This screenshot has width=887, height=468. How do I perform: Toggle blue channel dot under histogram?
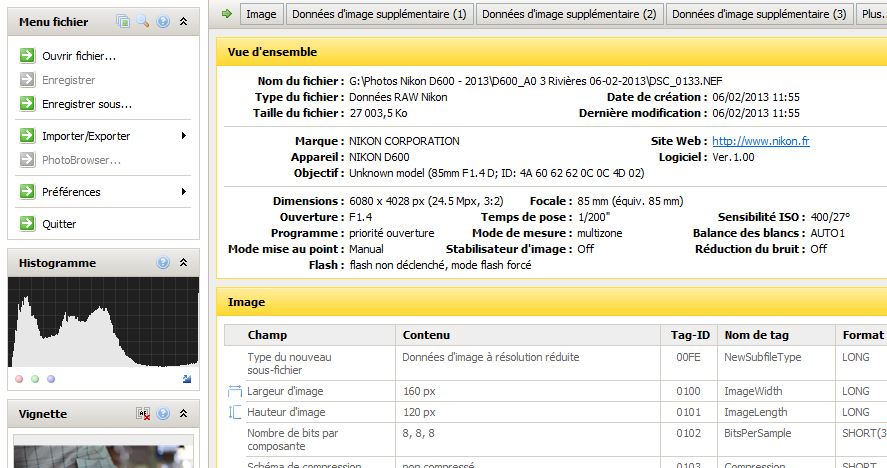(51, 379)
